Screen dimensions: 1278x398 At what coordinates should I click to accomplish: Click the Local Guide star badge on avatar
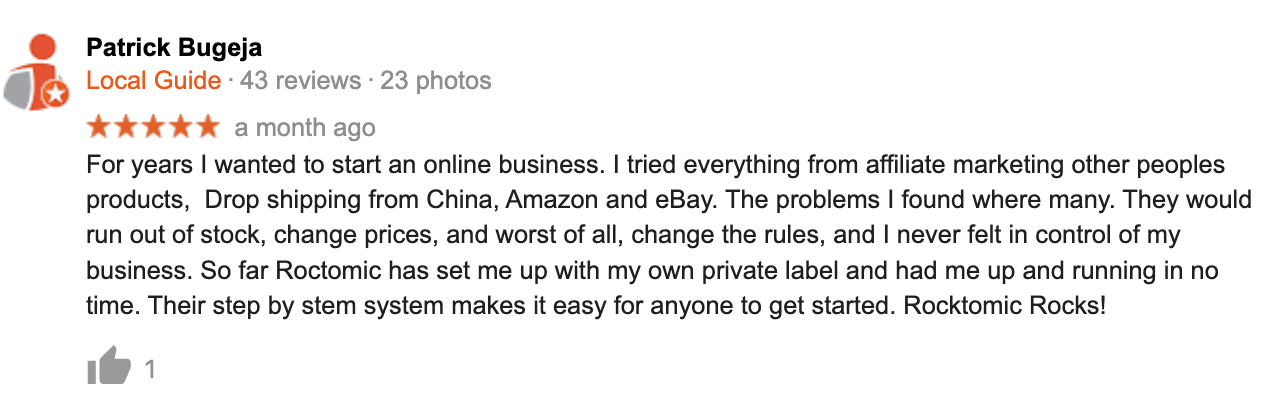55,95
